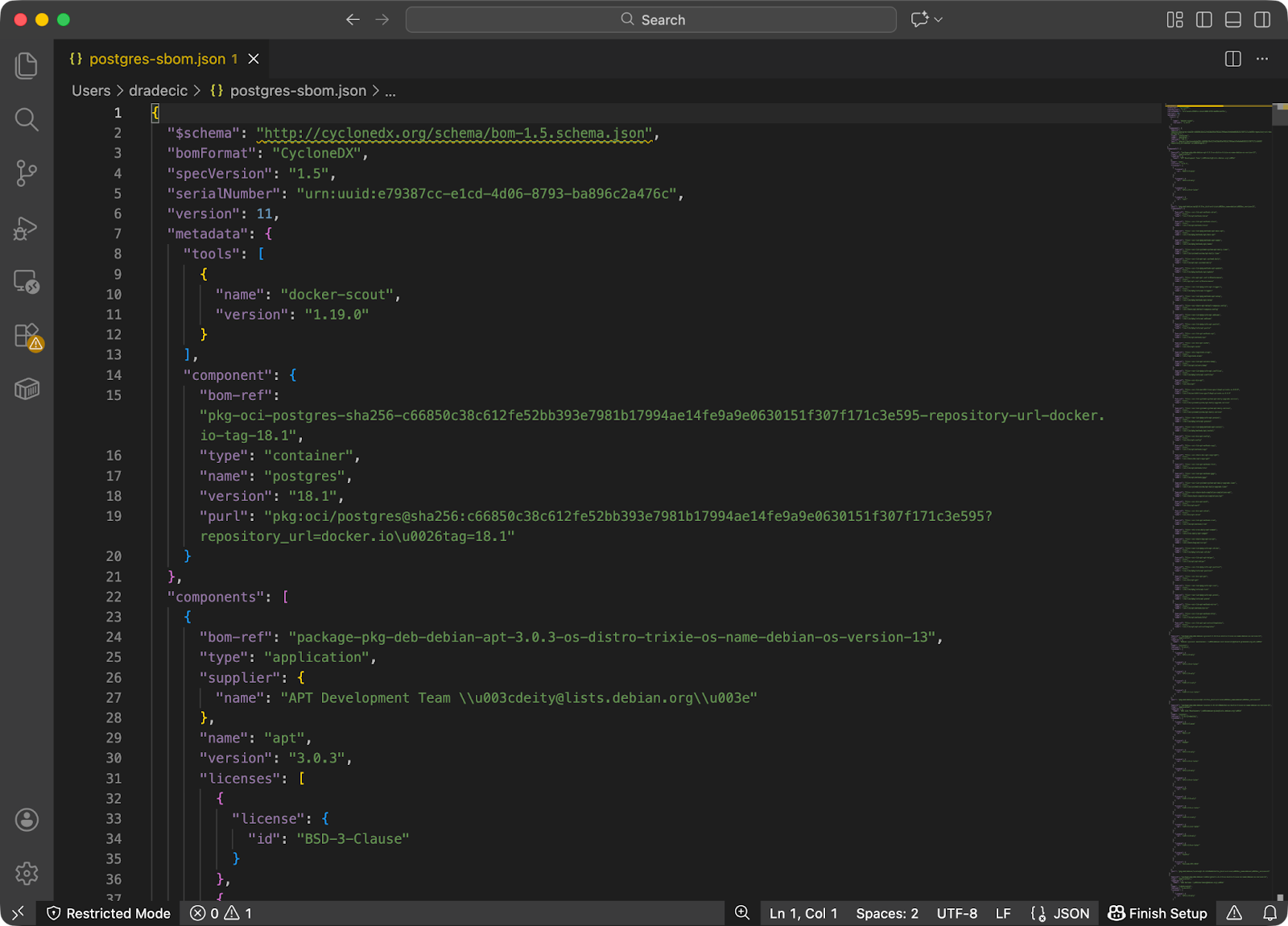Viewport: 1288px width, 926px height.
Task: Click the "apt" name value
Action: (284, 738)
